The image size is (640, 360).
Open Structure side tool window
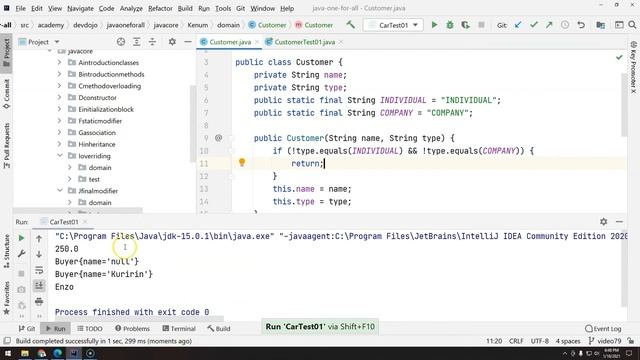[x=7, y=251]
